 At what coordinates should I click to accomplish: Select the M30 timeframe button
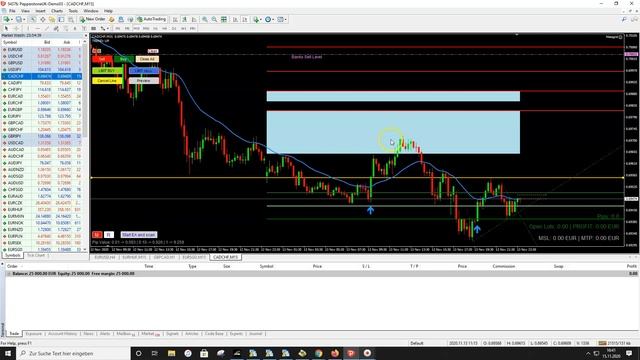tap(146, 28)
